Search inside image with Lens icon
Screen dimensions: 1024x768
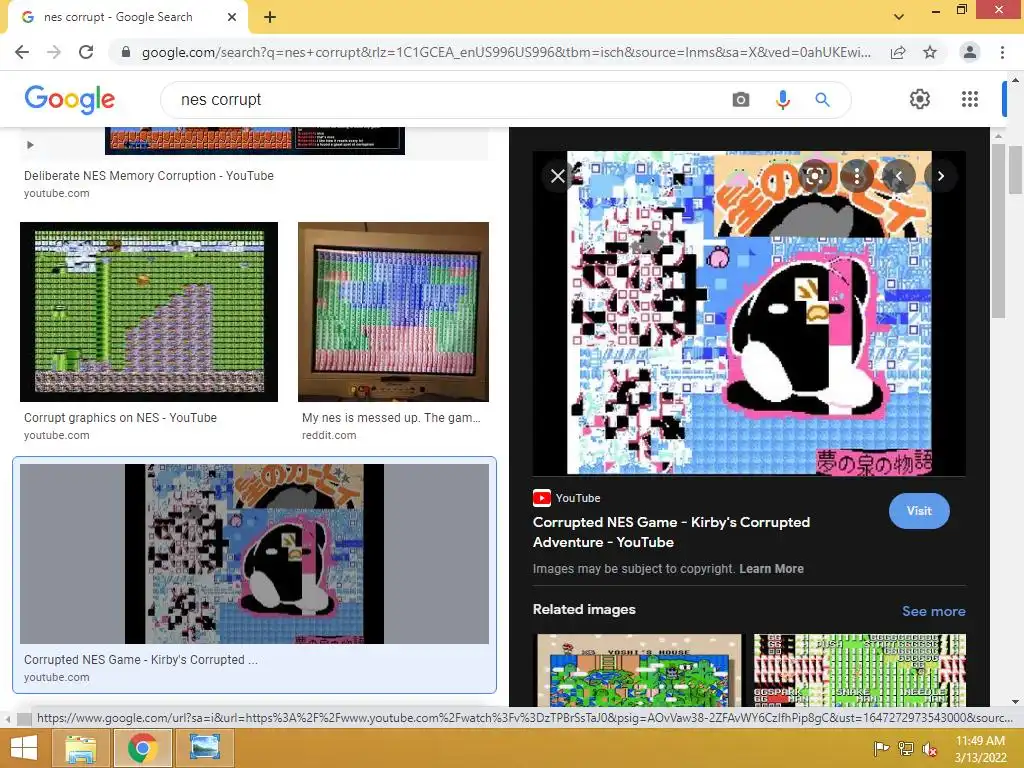814,176
